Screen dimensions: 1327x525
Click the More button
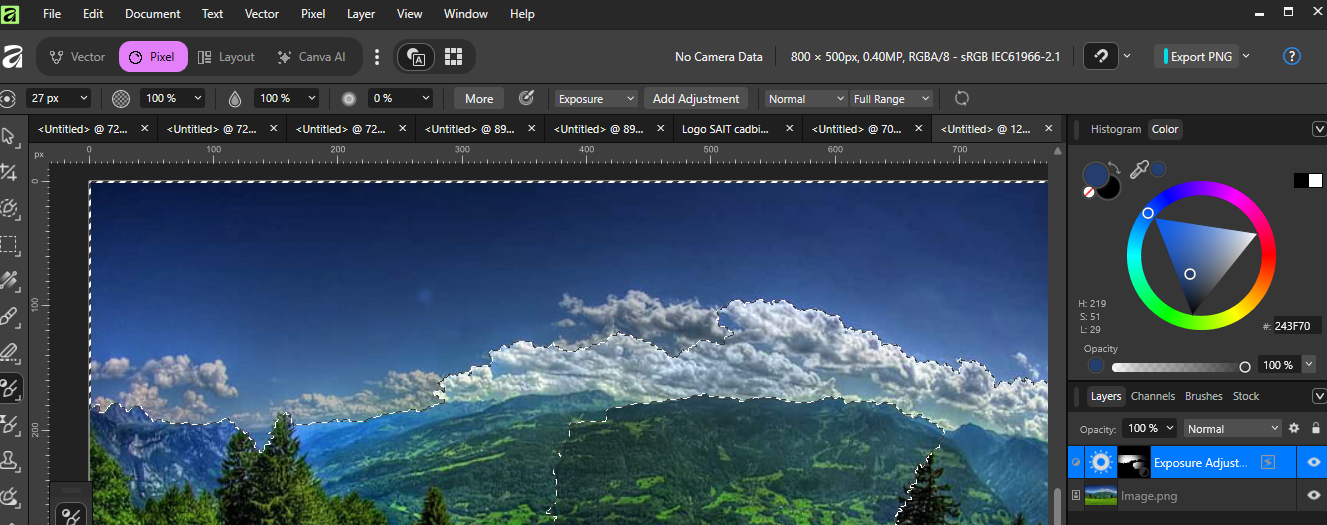[479, 99]
